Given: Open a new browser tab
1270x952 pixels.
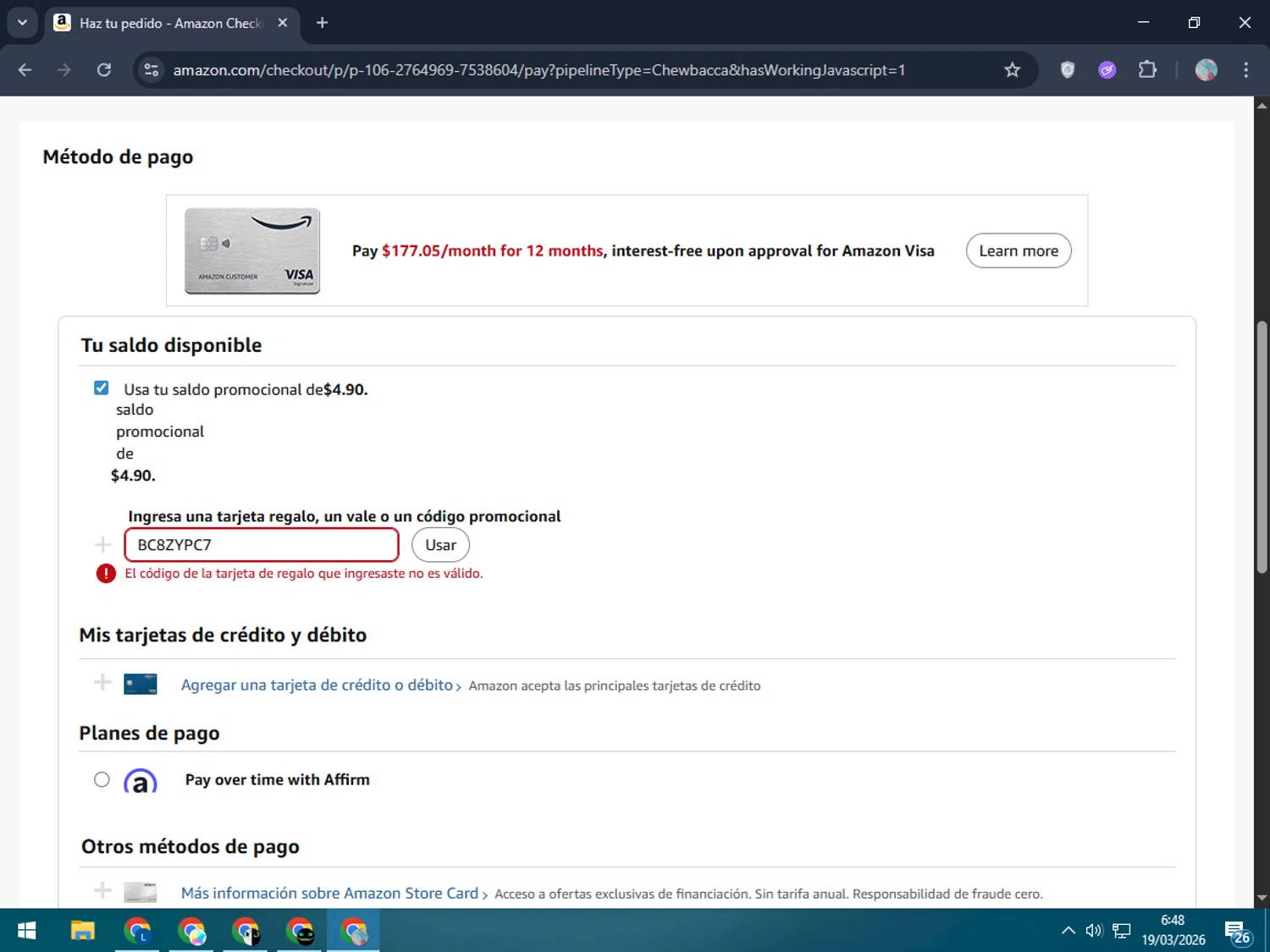Looking at the screenshot, I should 322,23.
